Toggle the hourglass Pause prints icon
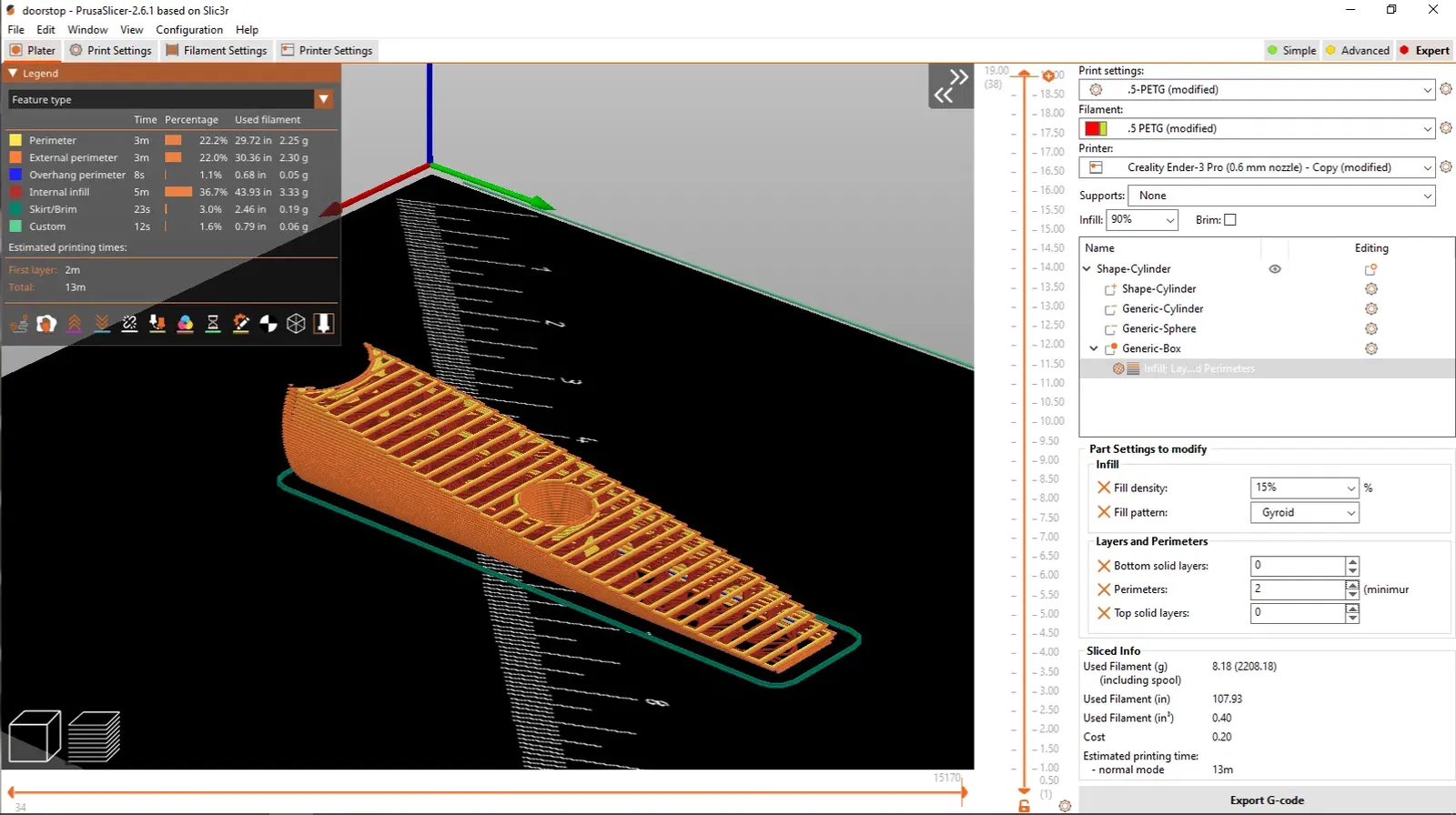The width and height of the screenshot is (1456, 815). coord(213,323)
